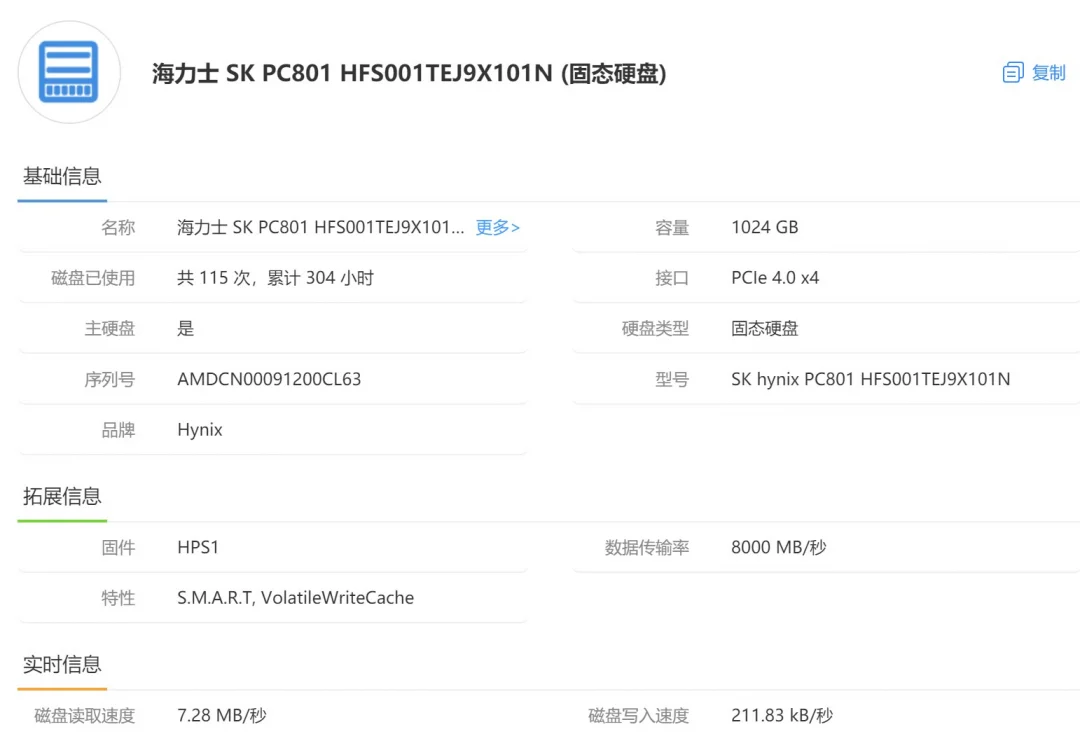Screen dimensions: 1080x734
Task: Click the serial number AMDCN00091200CL63
Action: (269, 379)
